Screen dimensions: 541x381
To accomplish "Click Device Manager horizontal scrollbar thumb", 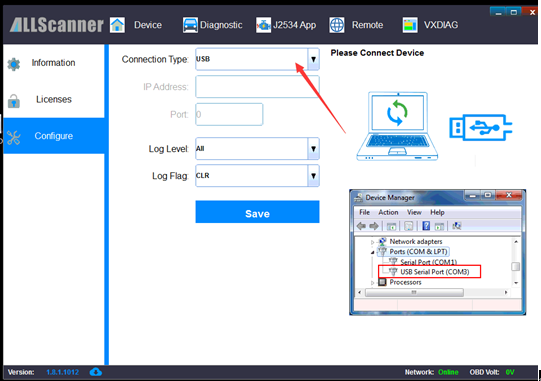I will coord(414,293).
